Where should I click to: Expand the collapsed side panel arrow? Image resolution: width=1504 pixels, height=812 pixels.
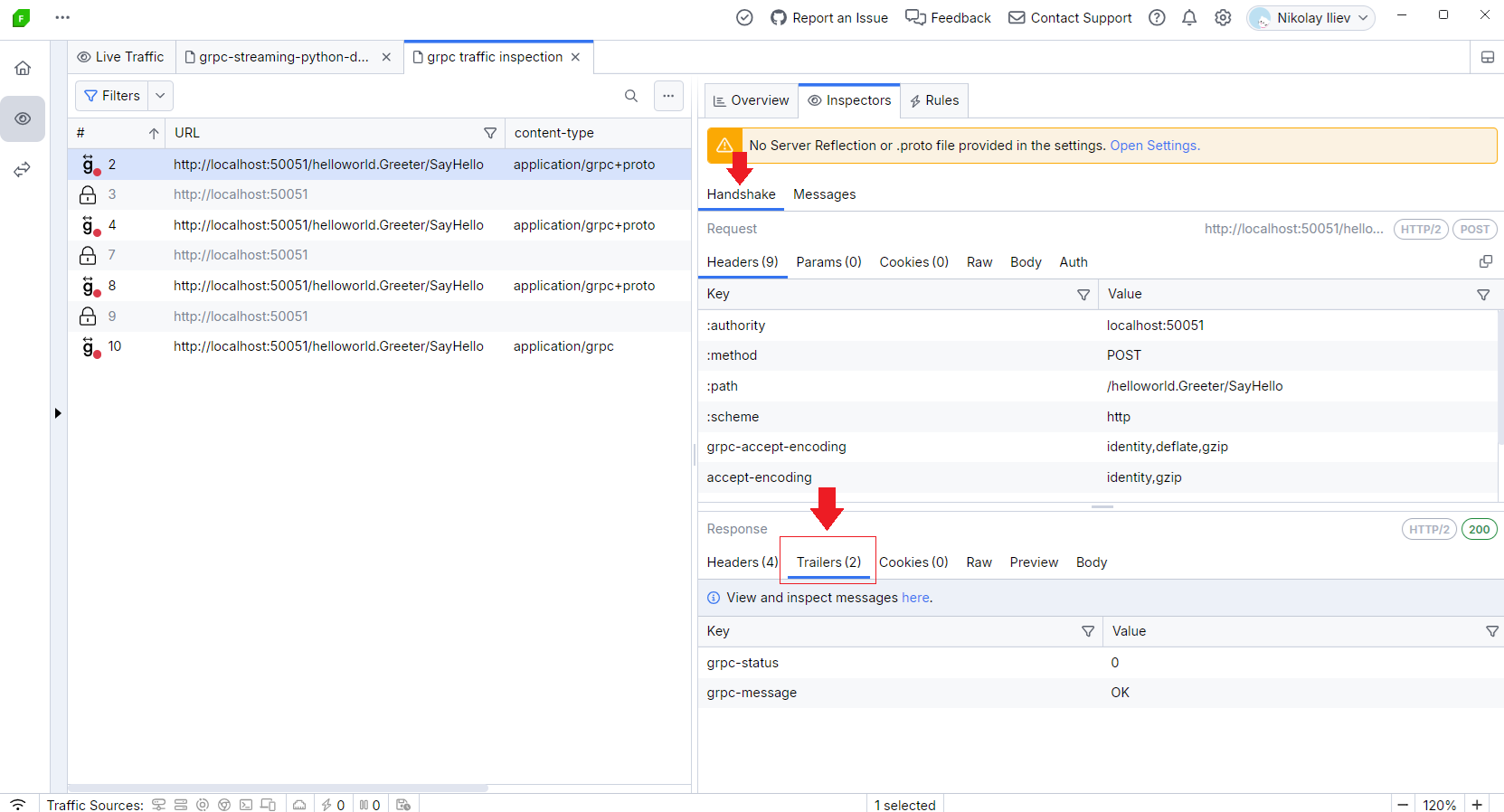point(58,413)
